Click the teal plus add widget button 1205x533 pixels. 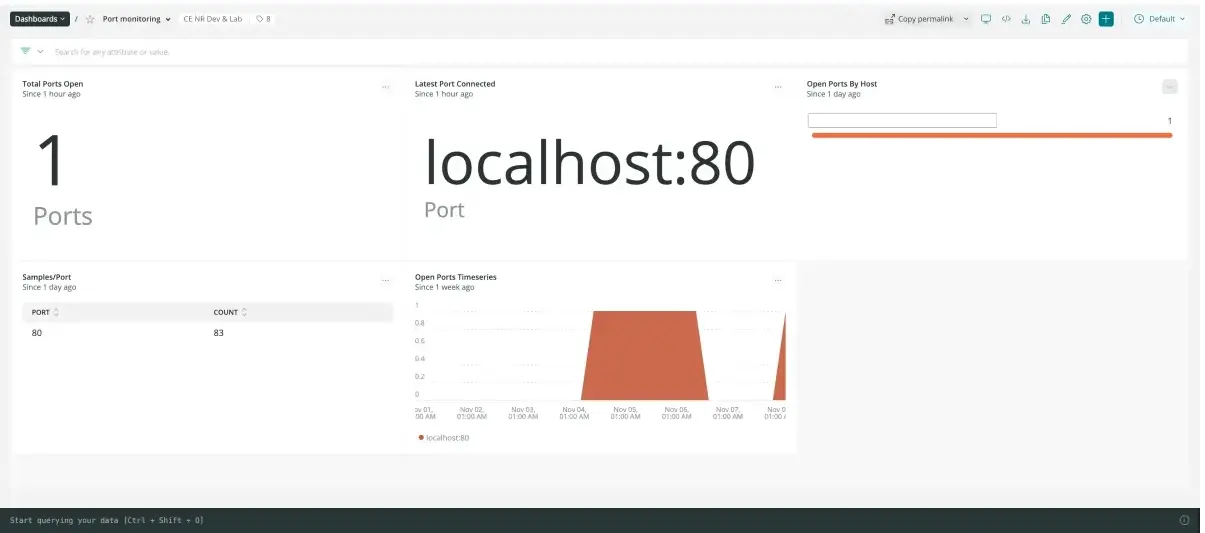pos(1106,19)
